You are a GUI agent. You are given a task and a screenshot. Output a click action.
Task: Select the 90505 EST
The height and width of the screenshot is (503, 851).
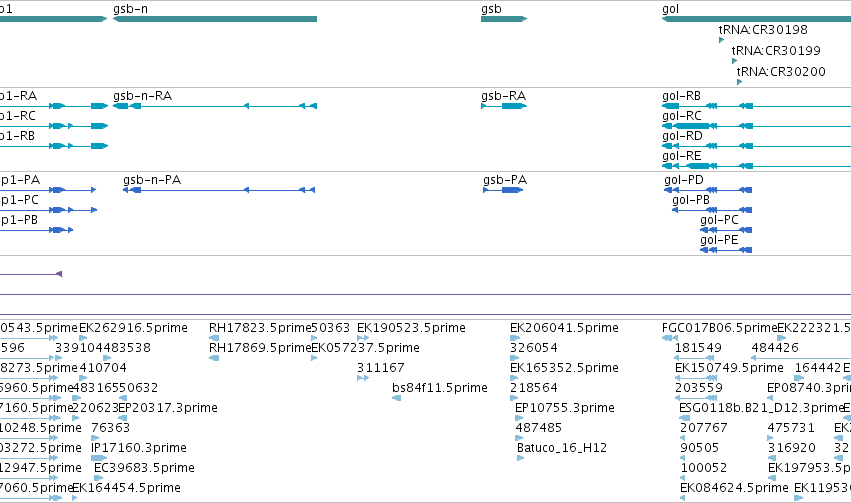point(699,448)
